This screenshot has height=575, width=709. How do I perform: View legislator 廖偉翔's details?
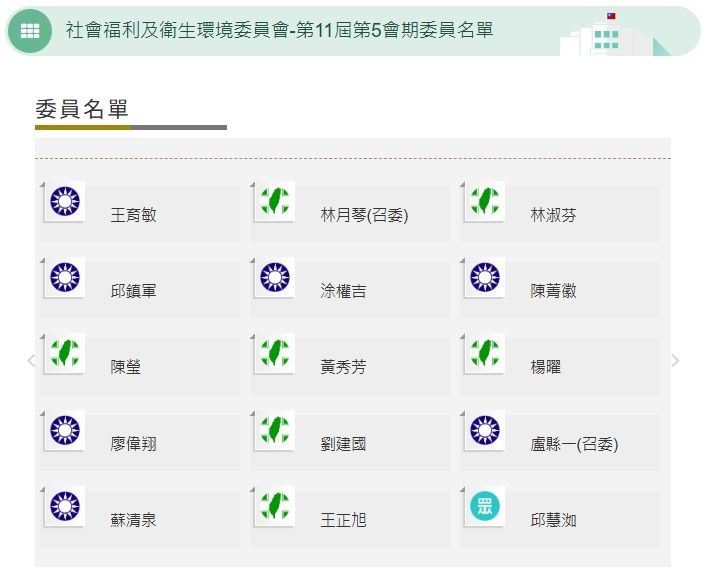click(x=133, y=444)
